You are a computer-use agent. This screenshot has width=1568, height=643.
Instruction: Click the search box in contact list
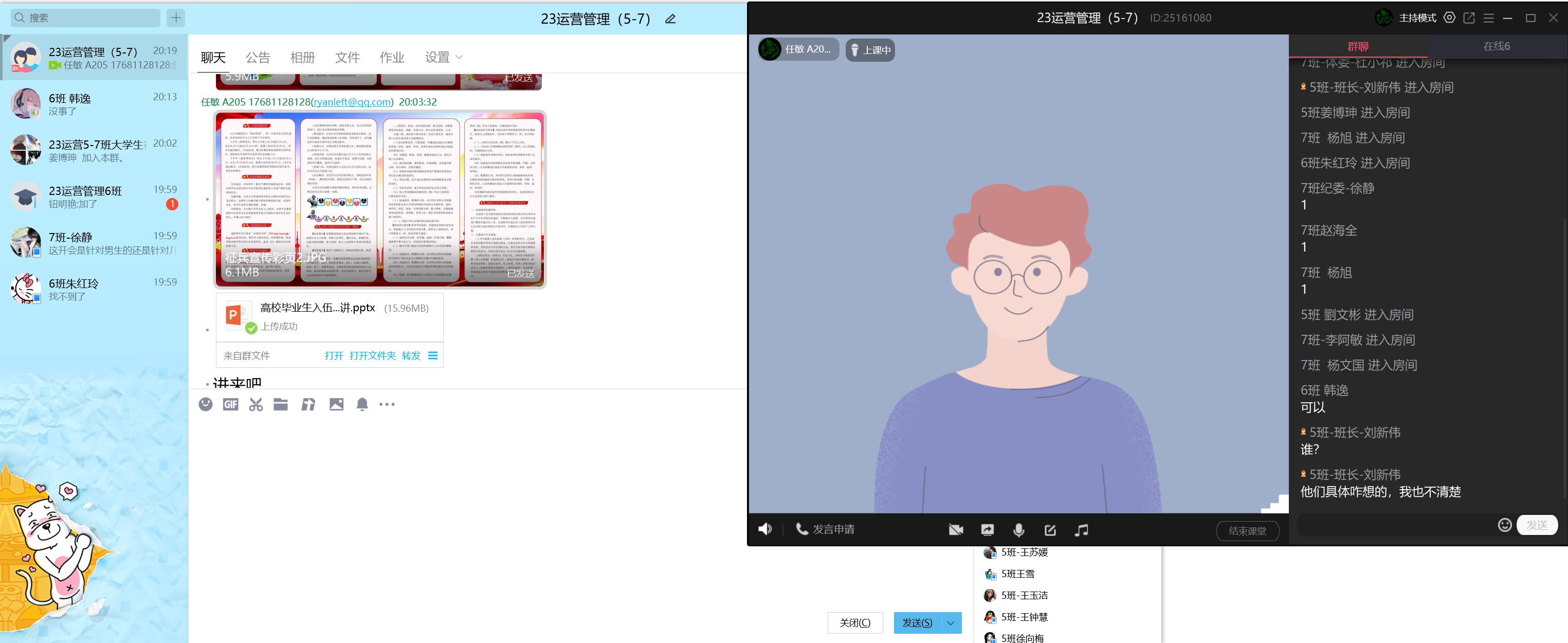point(85,17)
